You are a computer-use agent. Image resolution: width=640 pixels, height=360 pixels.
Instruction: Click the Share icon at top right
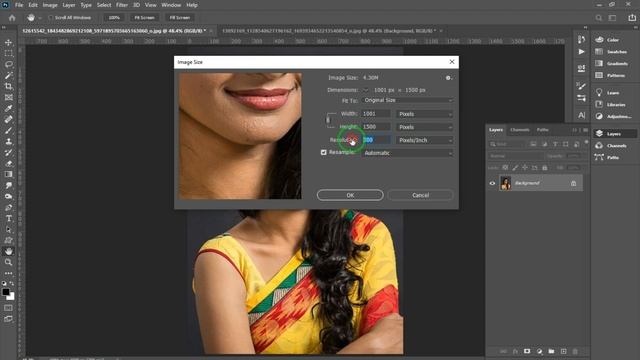click(632, 18)
